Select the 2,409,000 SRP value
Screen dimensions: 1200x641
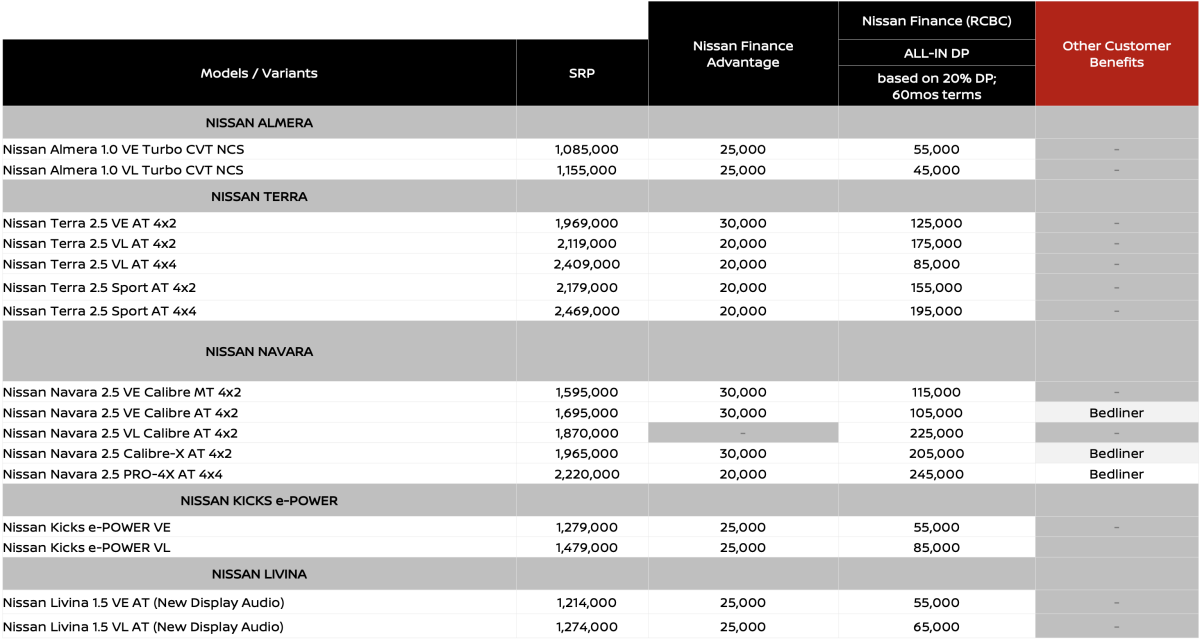(x=586, y=265)
